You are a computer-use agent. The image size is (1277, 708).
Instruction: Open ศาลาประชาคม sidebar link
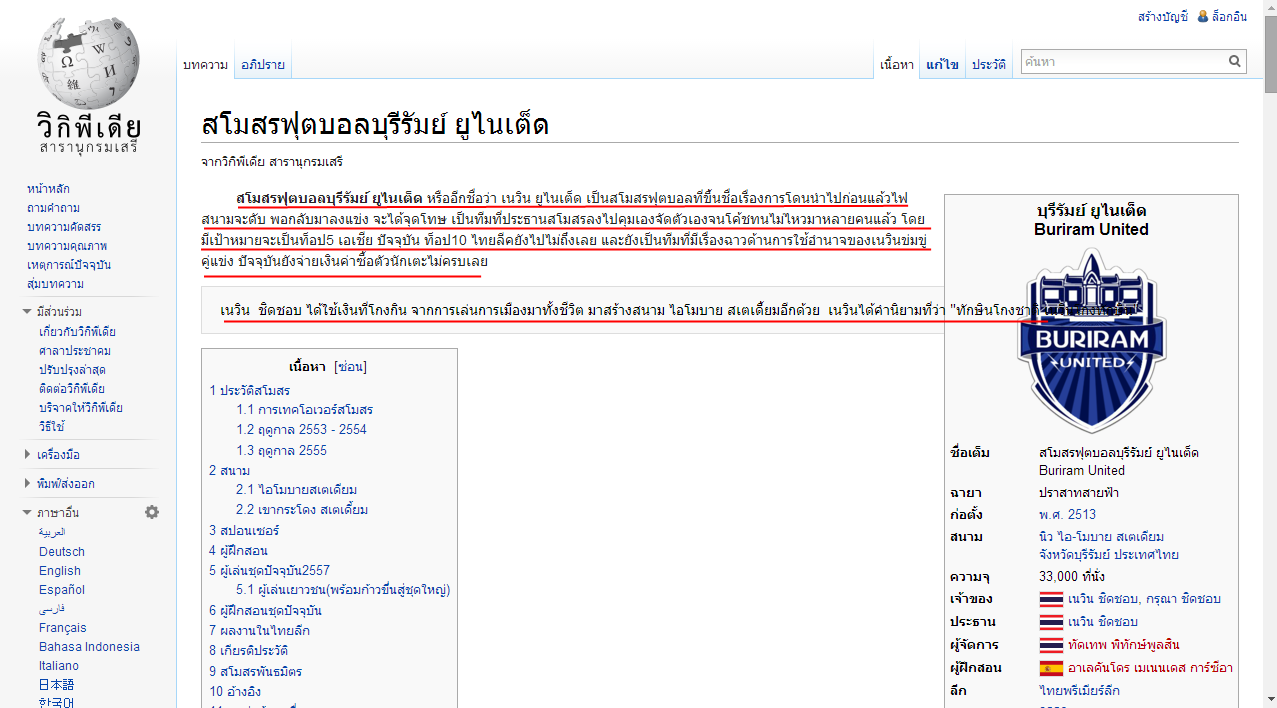pos(75,351)
